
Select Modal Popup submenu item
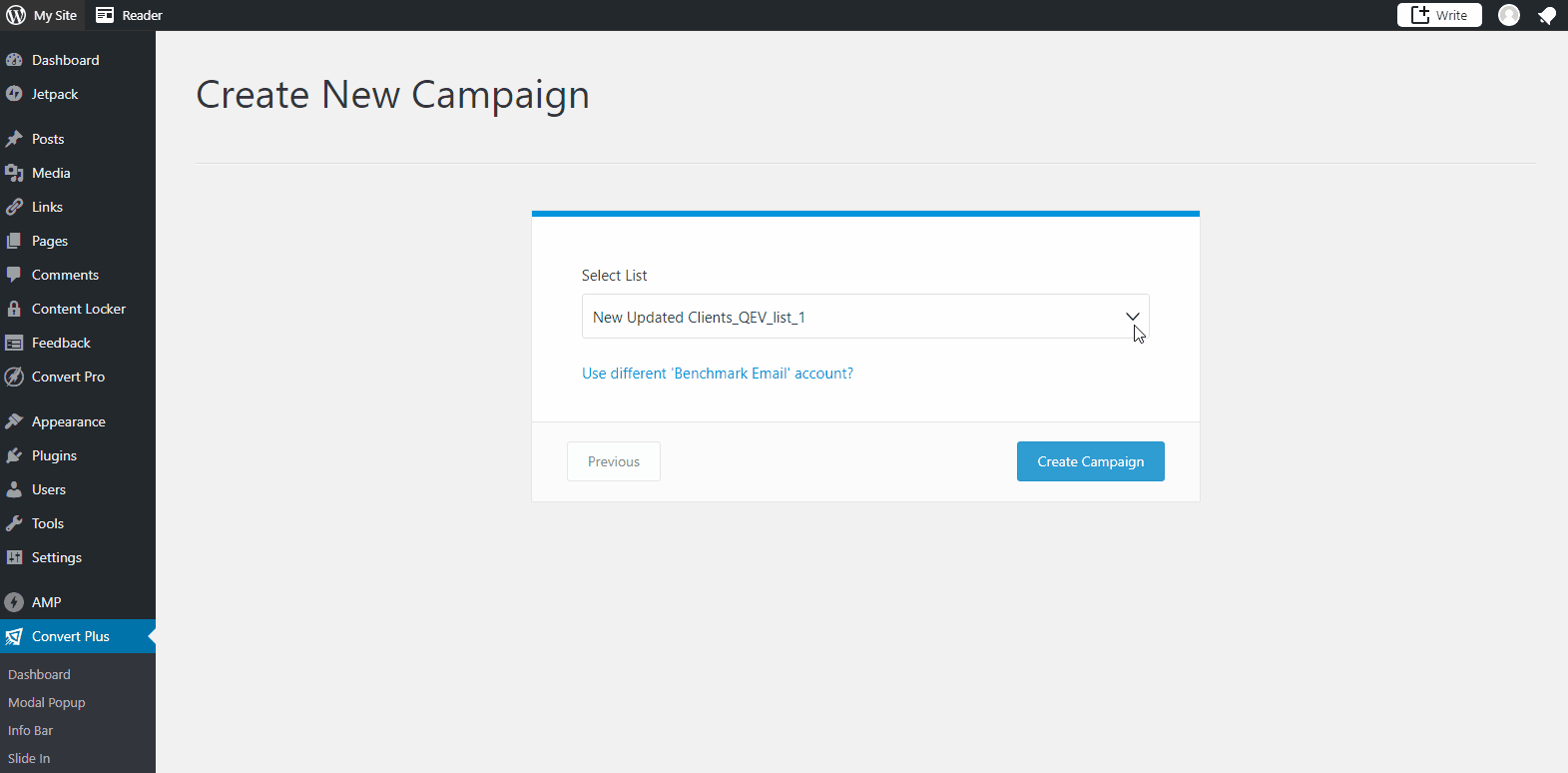pos(47,702)
